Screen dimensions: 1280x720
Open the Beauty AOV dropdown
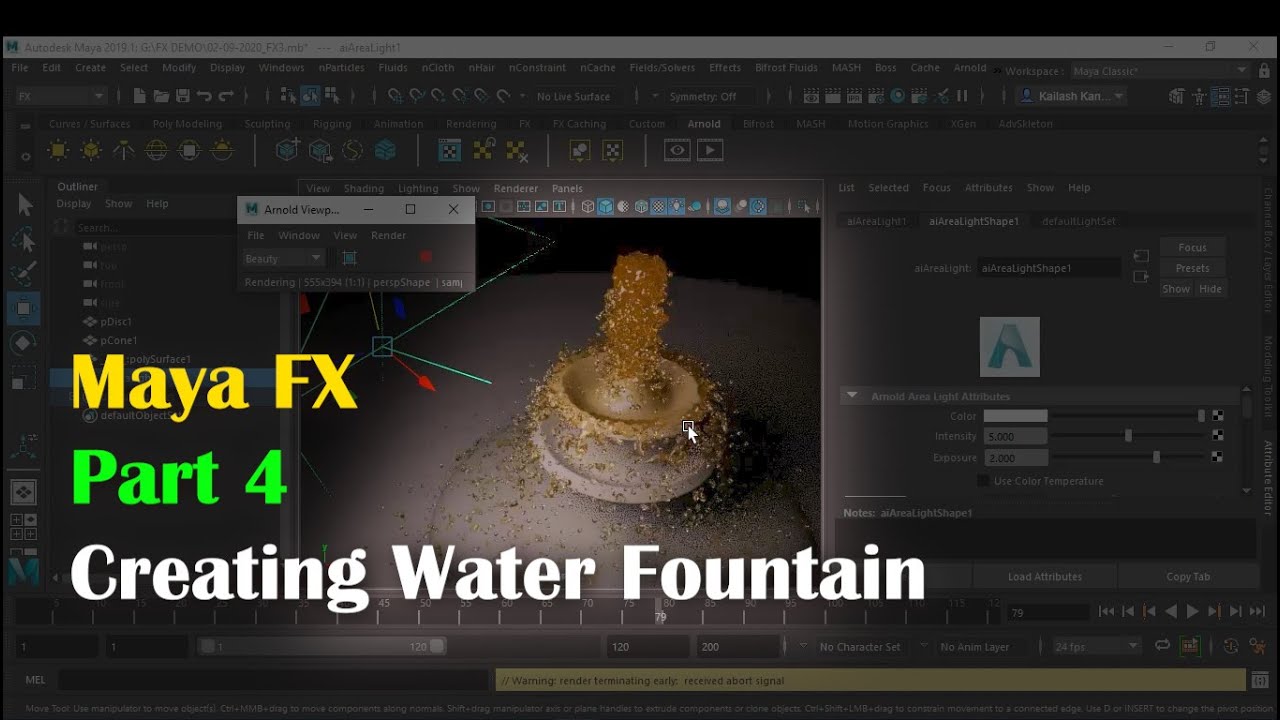(x=283, y=258)
